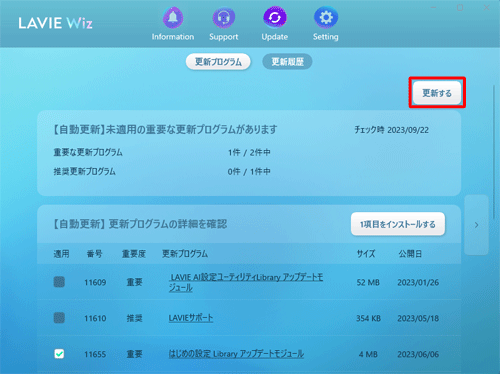The height and width of the screenshot is (374, 500).
Task: Uncheck the box for update 11655
Action: coord(59,354)
